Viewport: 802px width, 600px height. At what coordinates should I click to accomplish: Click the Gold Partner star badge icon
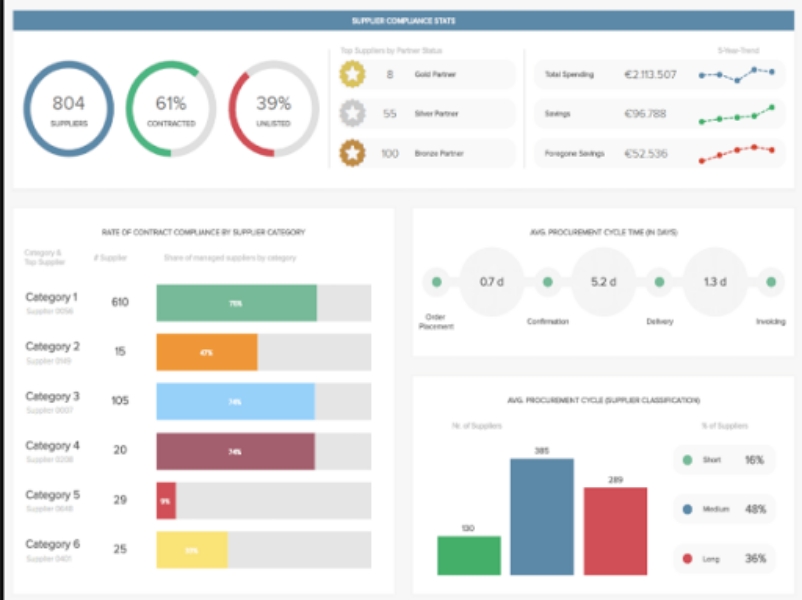click(352, 75)
